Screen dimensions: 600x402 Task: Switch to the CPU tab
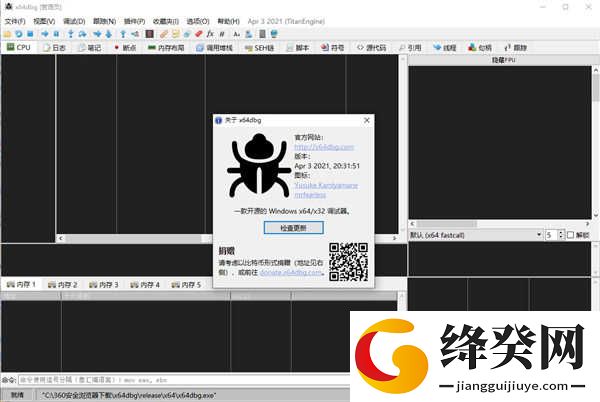[19, 47]
